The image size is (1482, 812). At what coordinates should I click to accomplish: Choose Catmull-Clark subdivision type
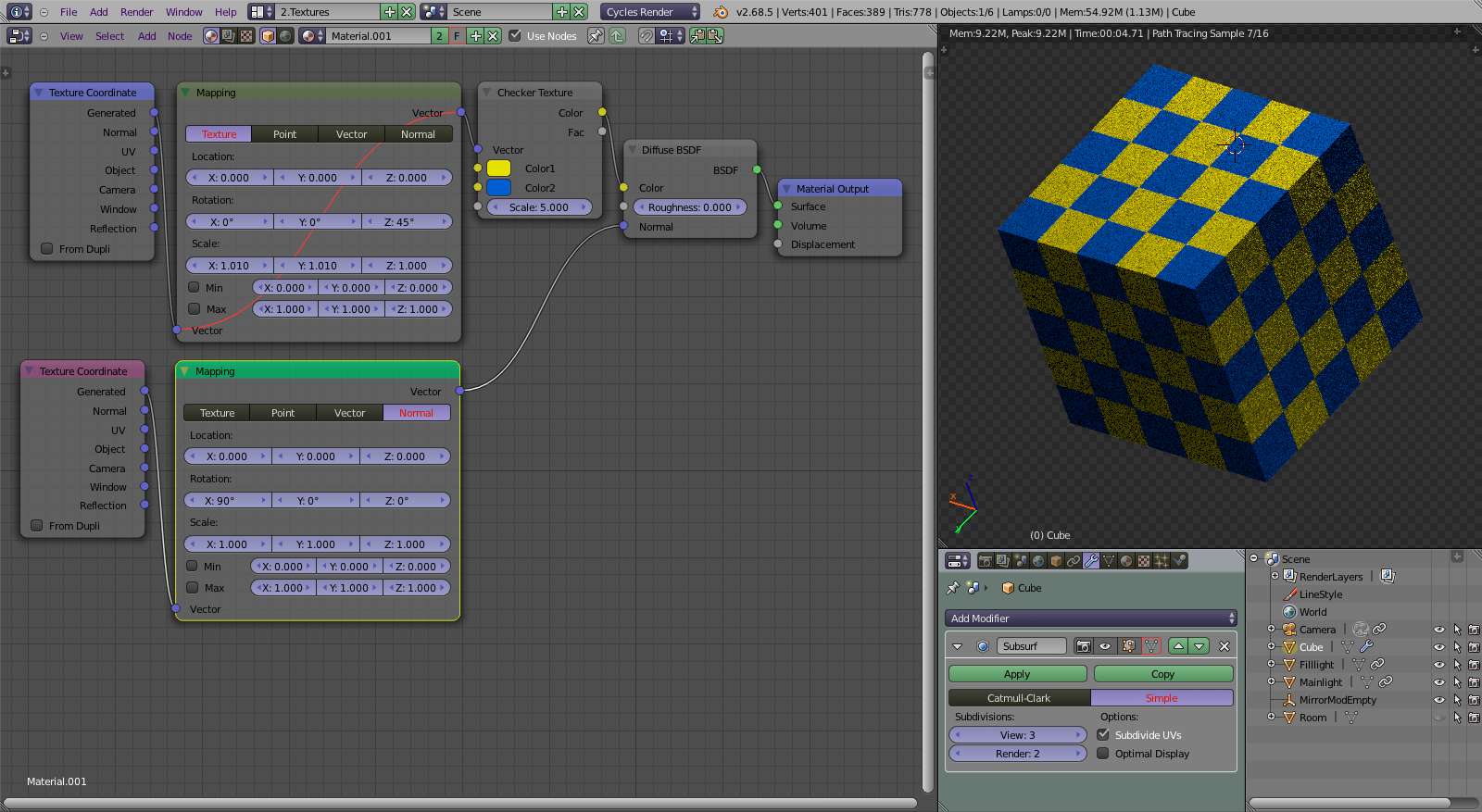(1019, 698)
